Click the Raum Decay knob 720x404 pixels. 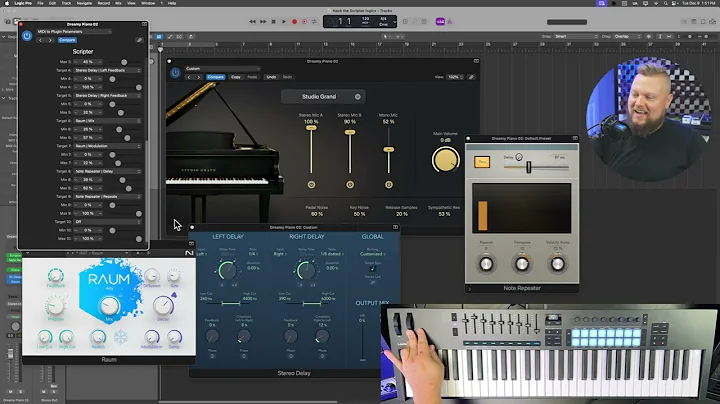point(163,305)
